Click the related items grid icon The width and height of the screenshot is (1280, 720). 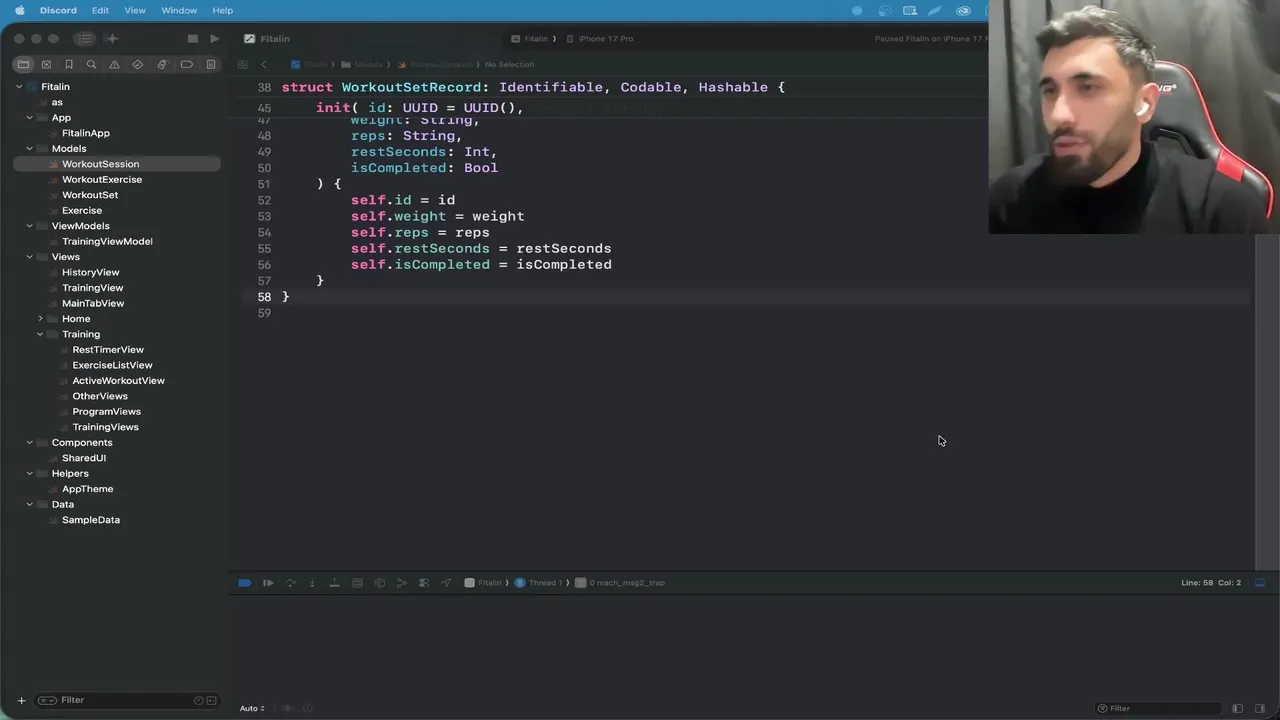click(x=242, y=64)
